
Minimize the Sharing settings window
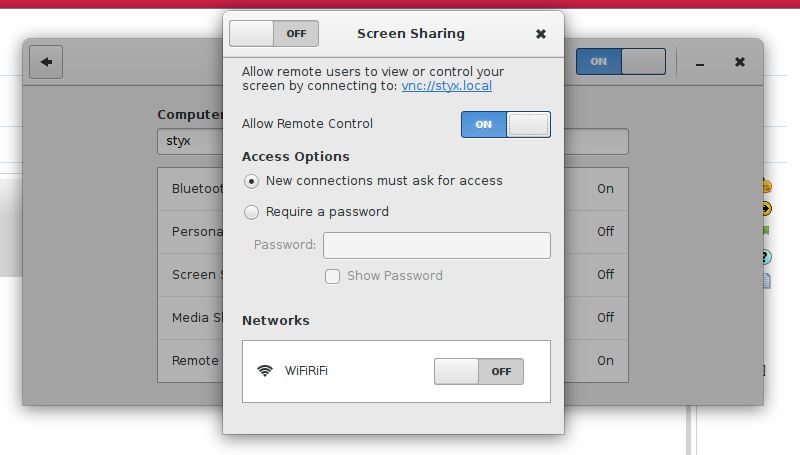(x=700, y=62)
